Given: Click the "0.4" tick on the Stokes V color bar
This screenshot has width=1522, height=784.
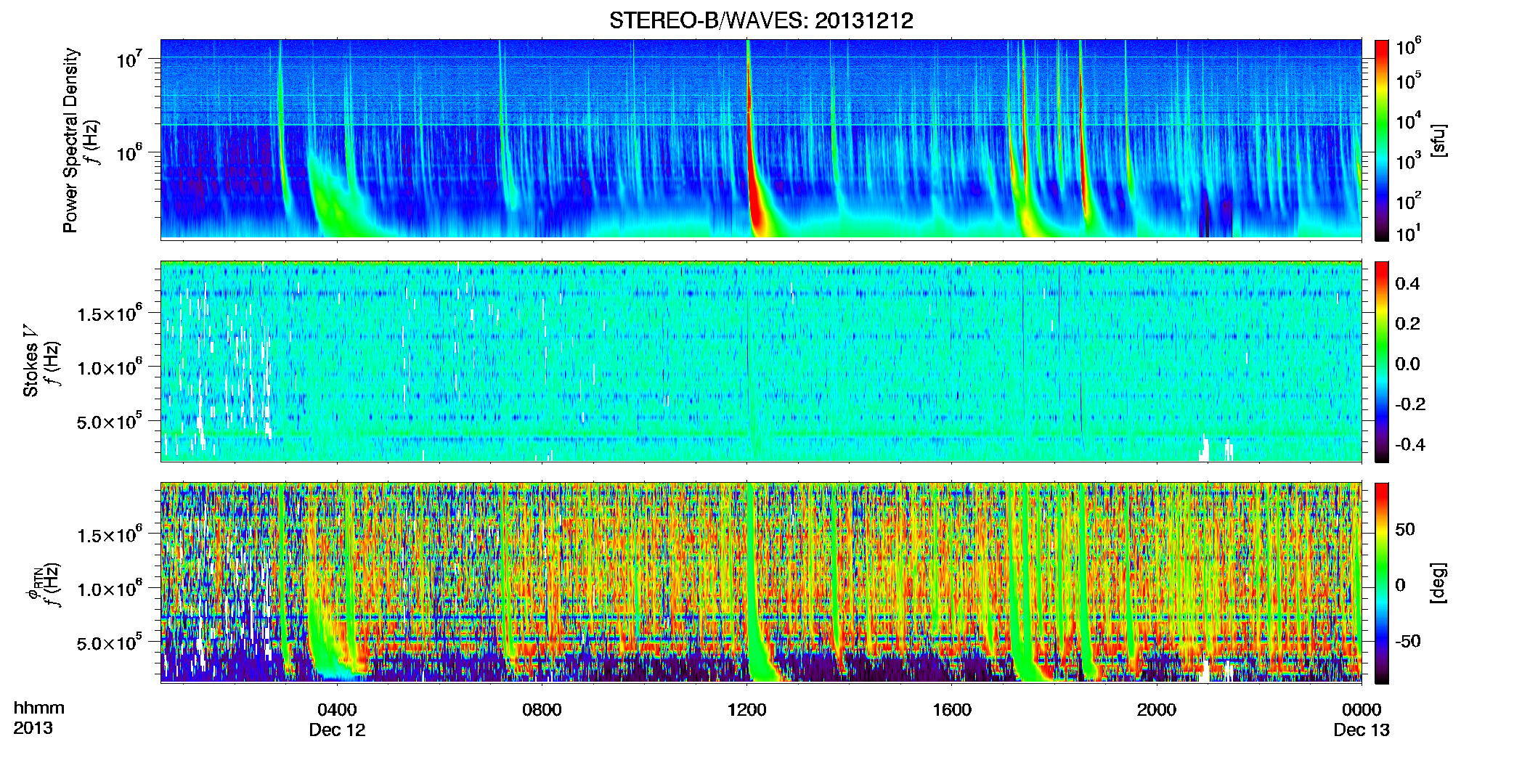Looking at the screenshot, I should pyautogui.click(x=1407, y=284).
